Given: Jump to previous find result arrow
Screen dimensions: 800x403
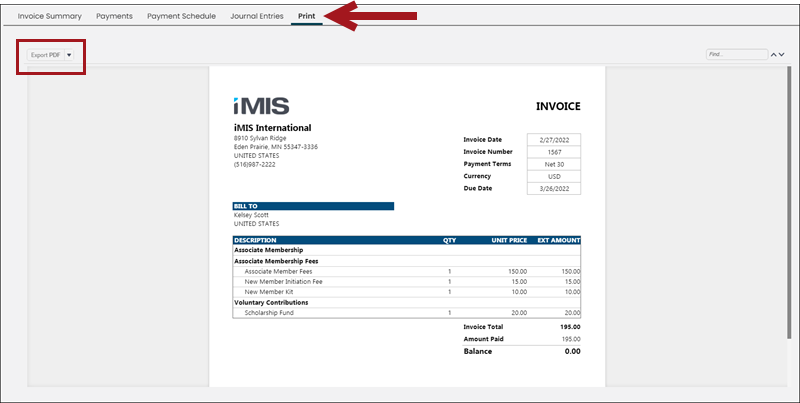Looking at the screenshot, I should pyautogui.click(x=773, y=55).
